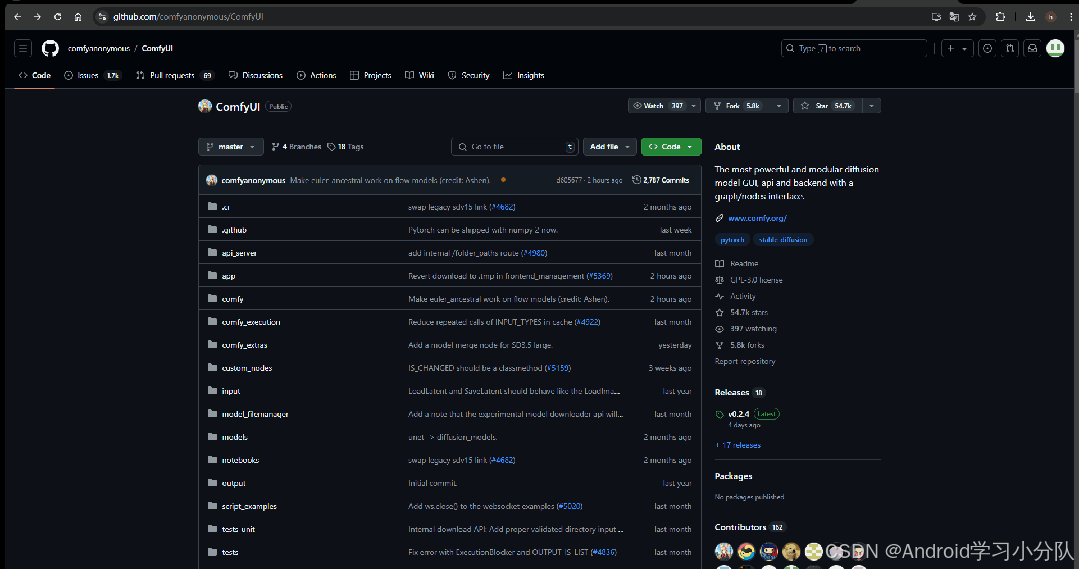Viewport: 1079px width, 569px height.
Task: Open the custom_nodes folder
Action: (x=246, y=368)
